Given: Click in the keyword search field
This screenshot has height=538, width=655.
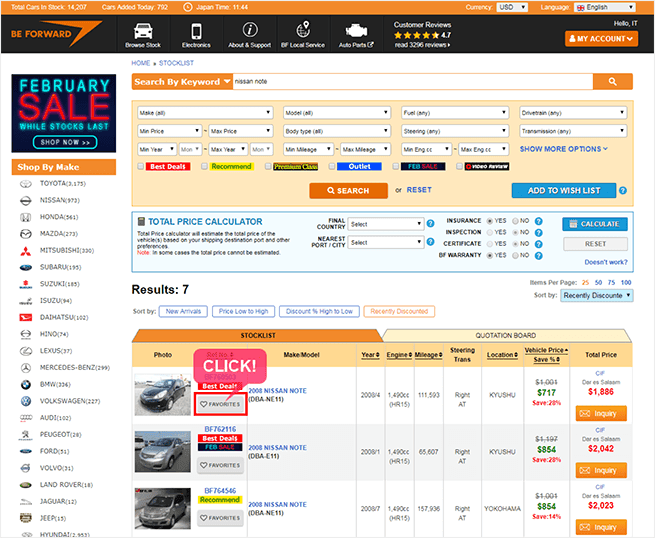Looking at the screenshot, I should (x=412, y=81).
